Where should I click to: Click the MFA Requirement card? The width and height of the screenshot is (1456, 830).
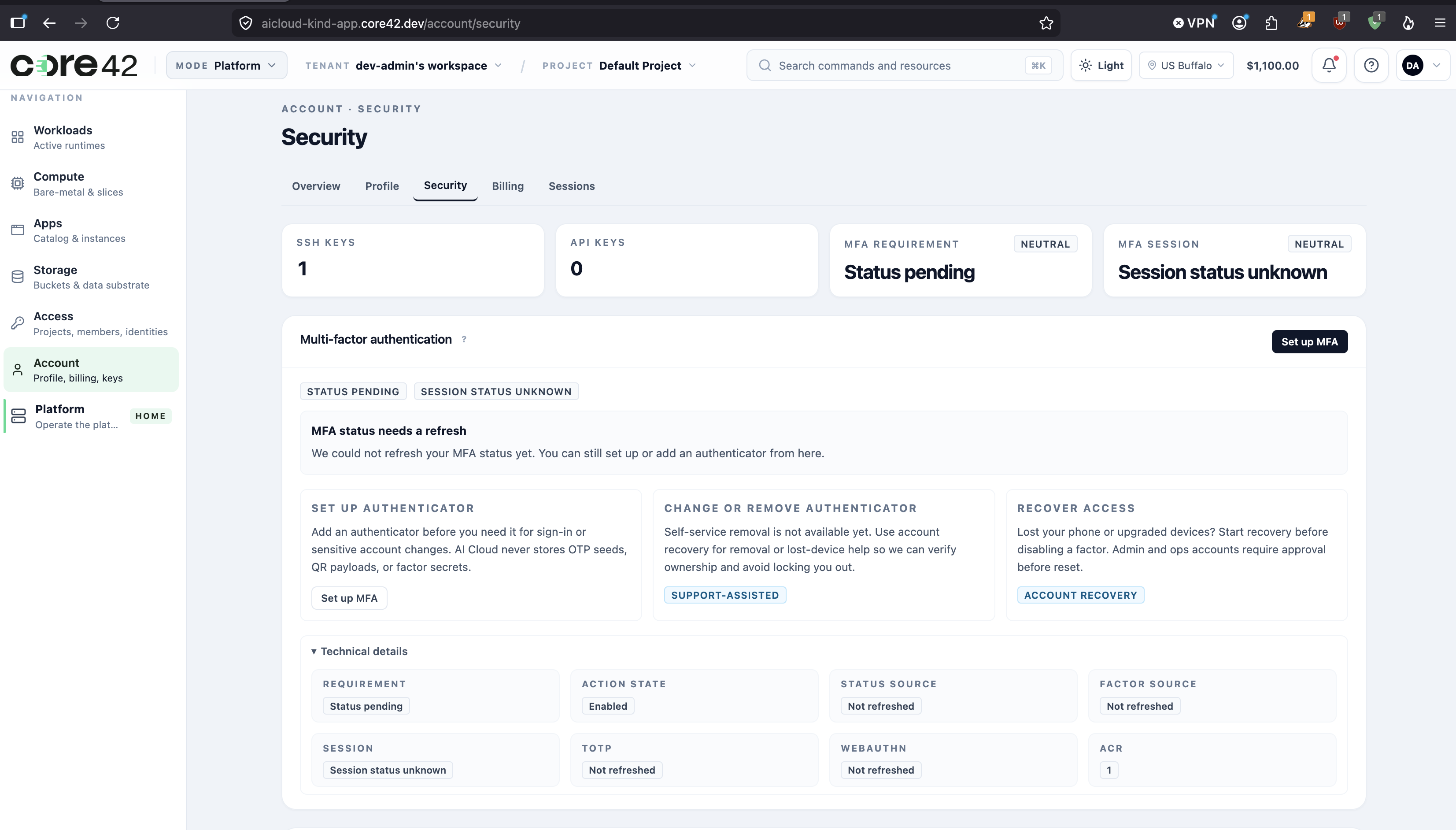[960, 260]
